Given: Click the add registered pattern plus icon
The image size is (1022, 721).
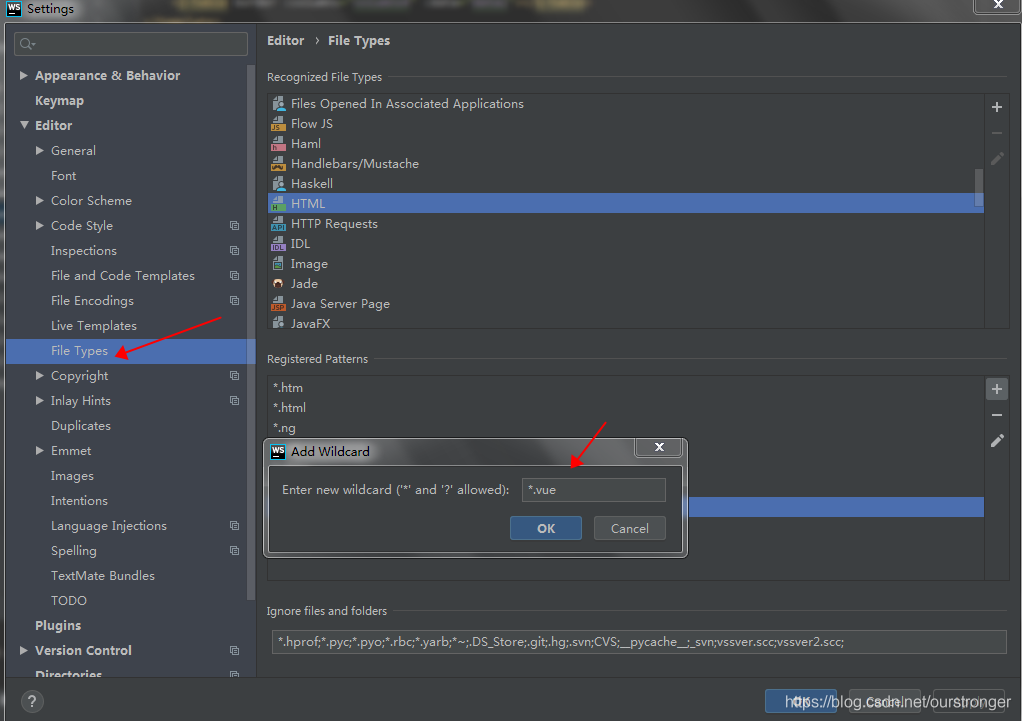Looking at the screenshot, I should coord(997,389).
